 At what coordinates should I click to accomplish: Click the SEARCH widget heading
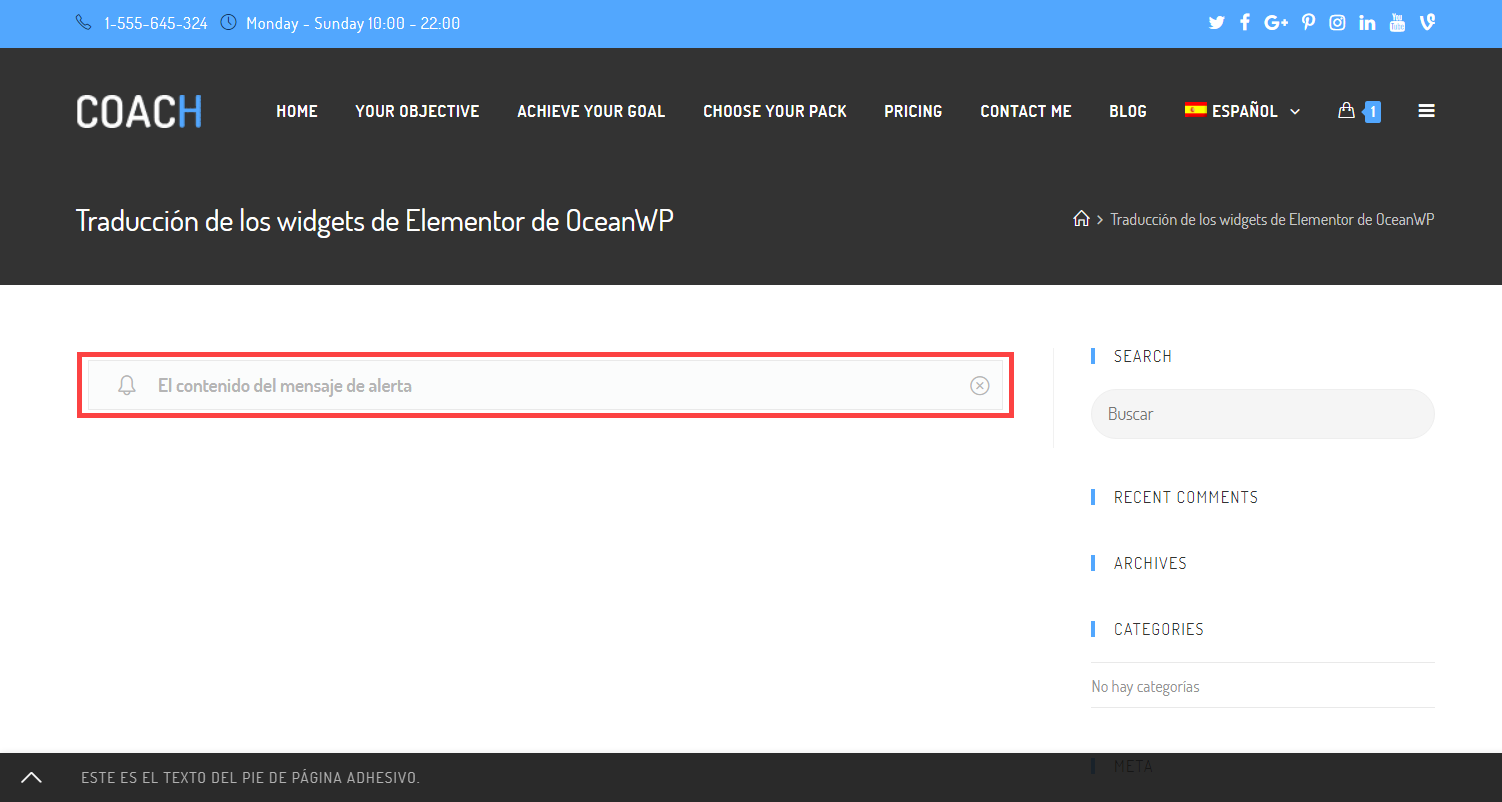coord(1143,356)
